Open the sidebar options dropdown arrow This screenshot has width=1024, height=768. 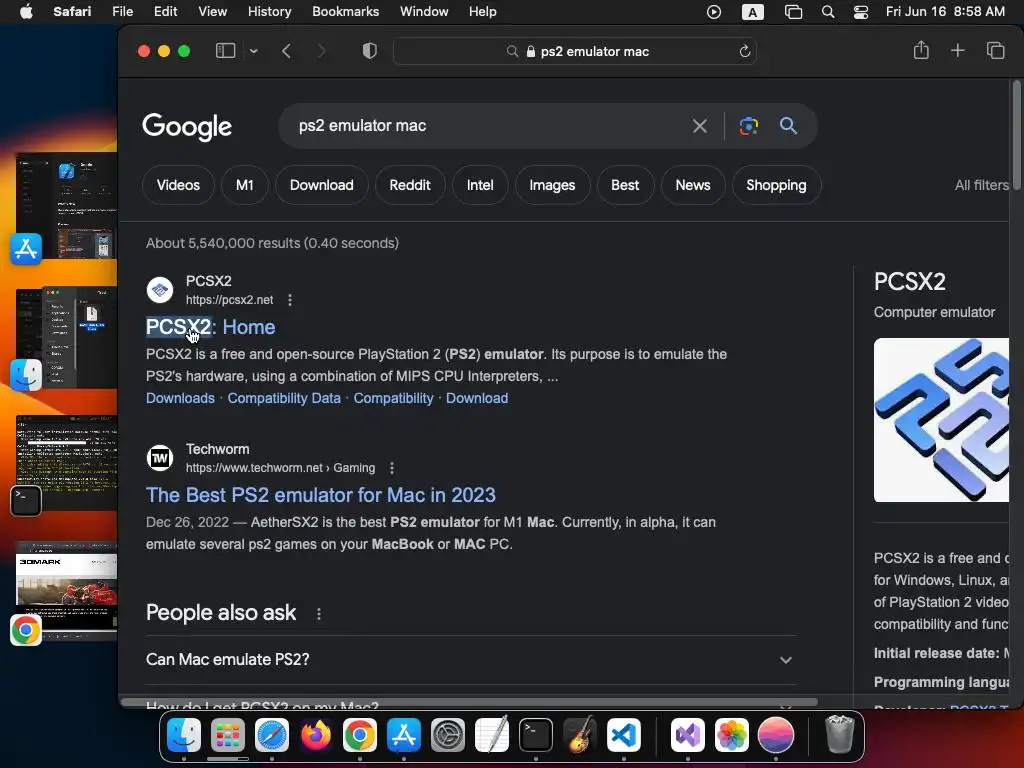tap(253, 51)
